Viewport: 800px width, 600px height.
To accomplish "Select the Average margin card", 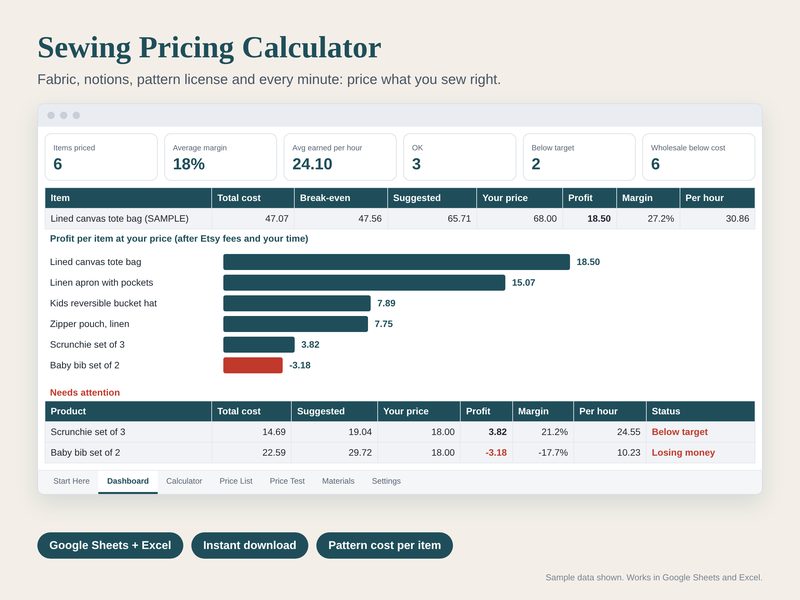I will click(220, 157).
